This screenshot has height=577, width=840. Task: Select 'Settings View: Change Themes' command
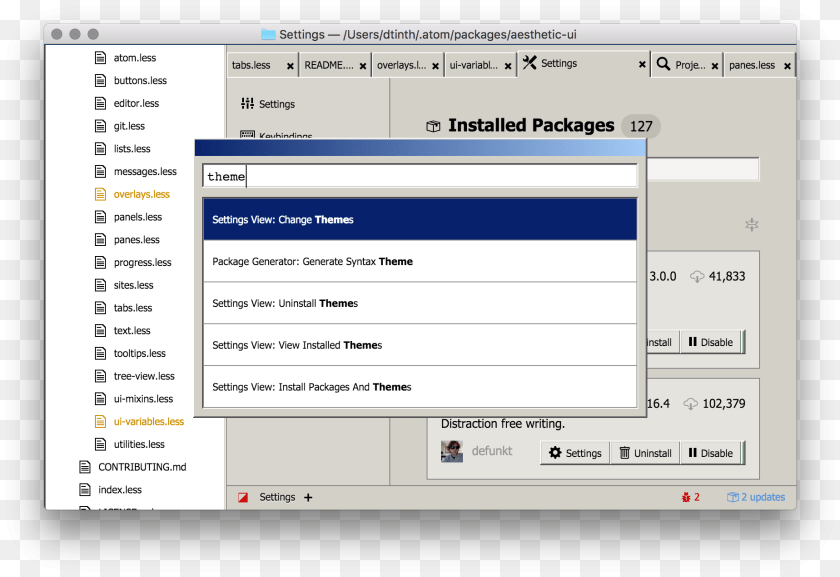pyautogui.click(x=420, y=219)
